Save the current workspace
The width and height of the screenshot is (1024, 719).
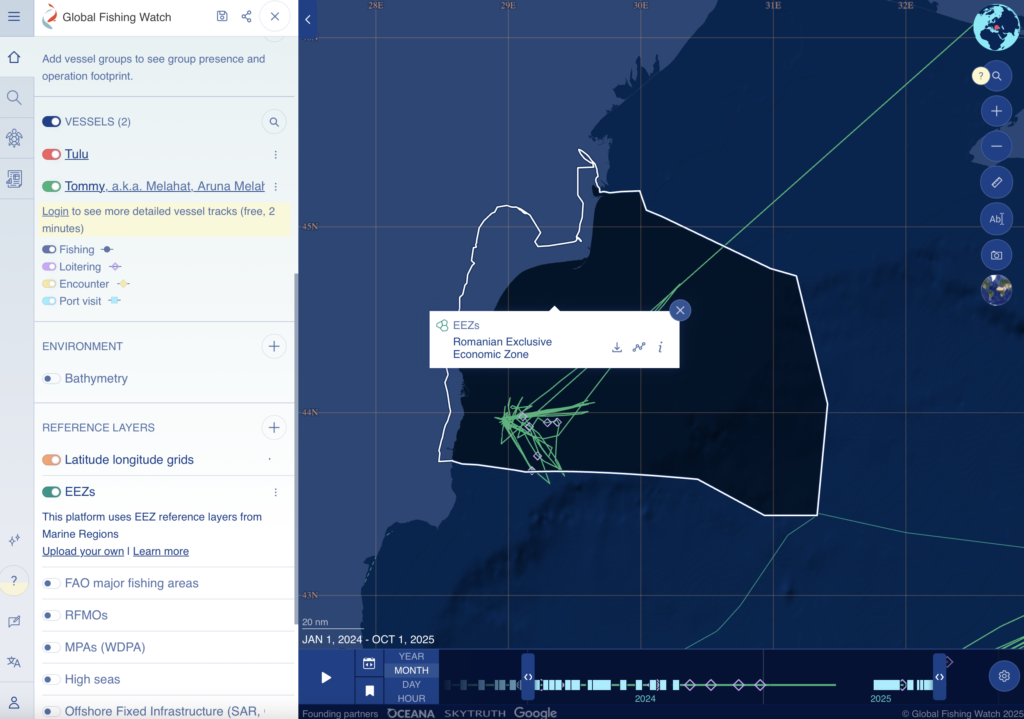pos(222,17)
